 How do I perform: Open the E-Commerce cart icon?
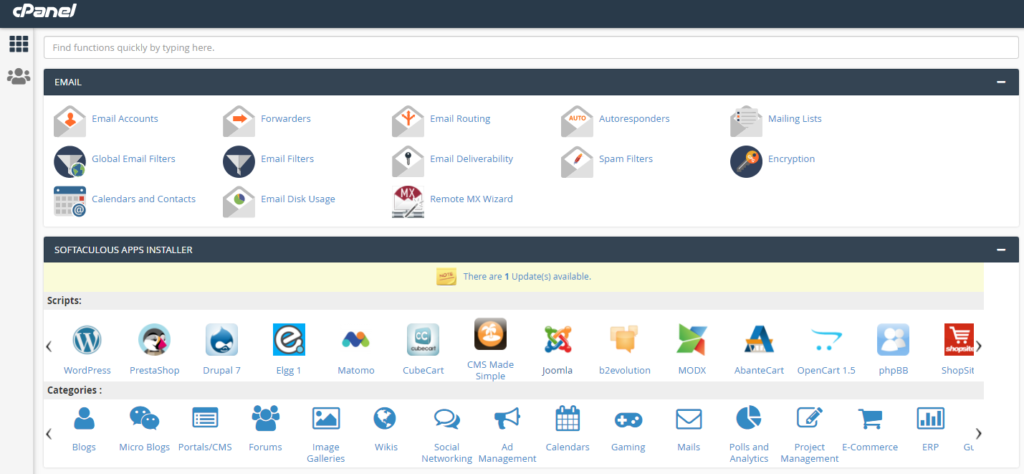pyautogui.click(x=870, y=418)
